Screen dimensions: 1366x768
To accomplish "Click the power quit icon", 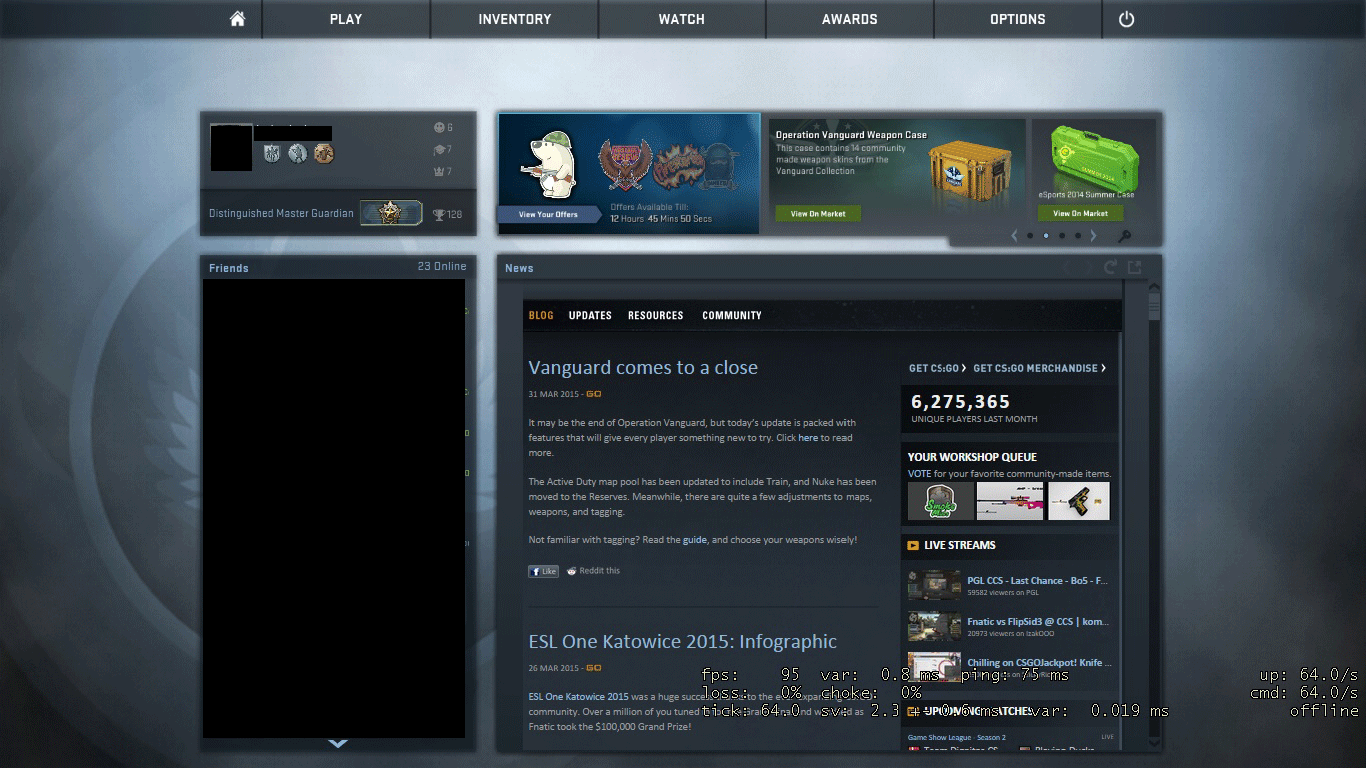I will coord(1126,19).
